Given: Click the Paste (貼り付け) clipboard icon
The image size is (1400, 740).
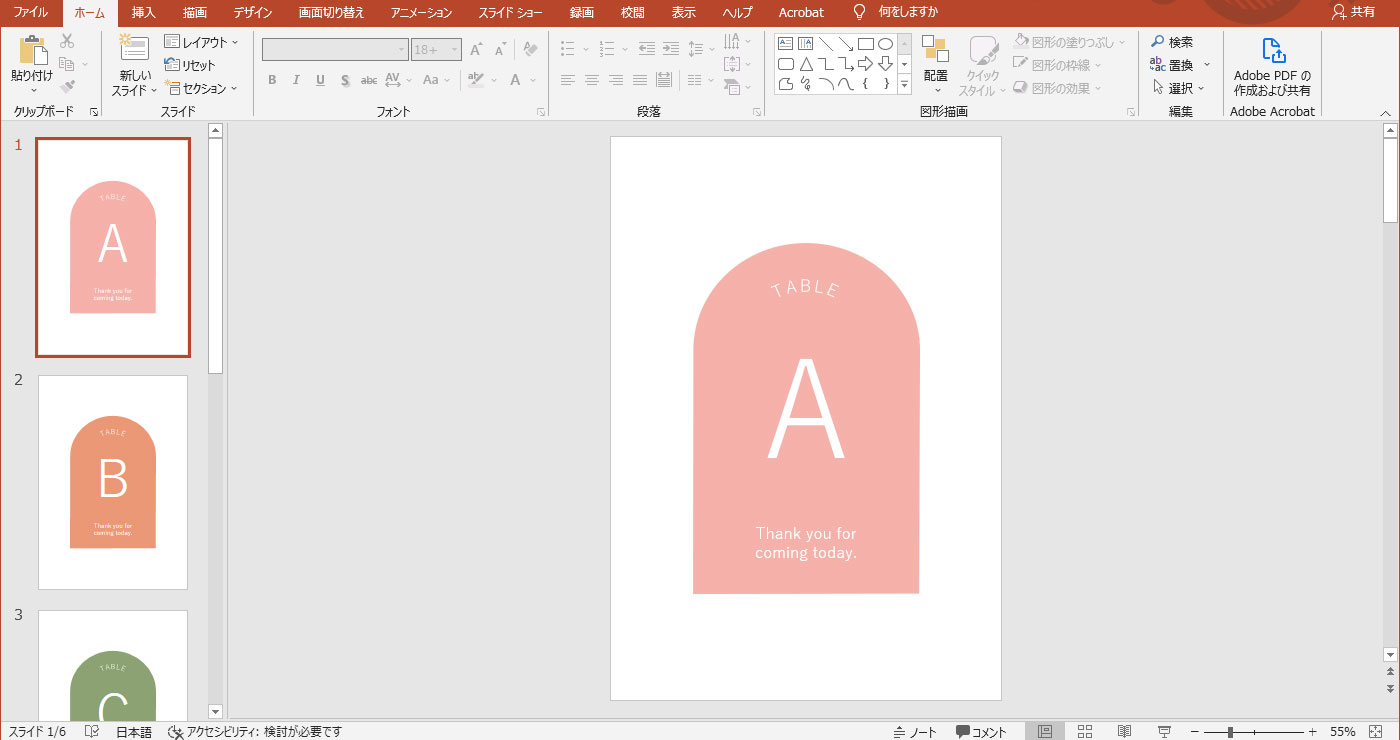Looking at the screenshot, I should (x=33, y=50).
